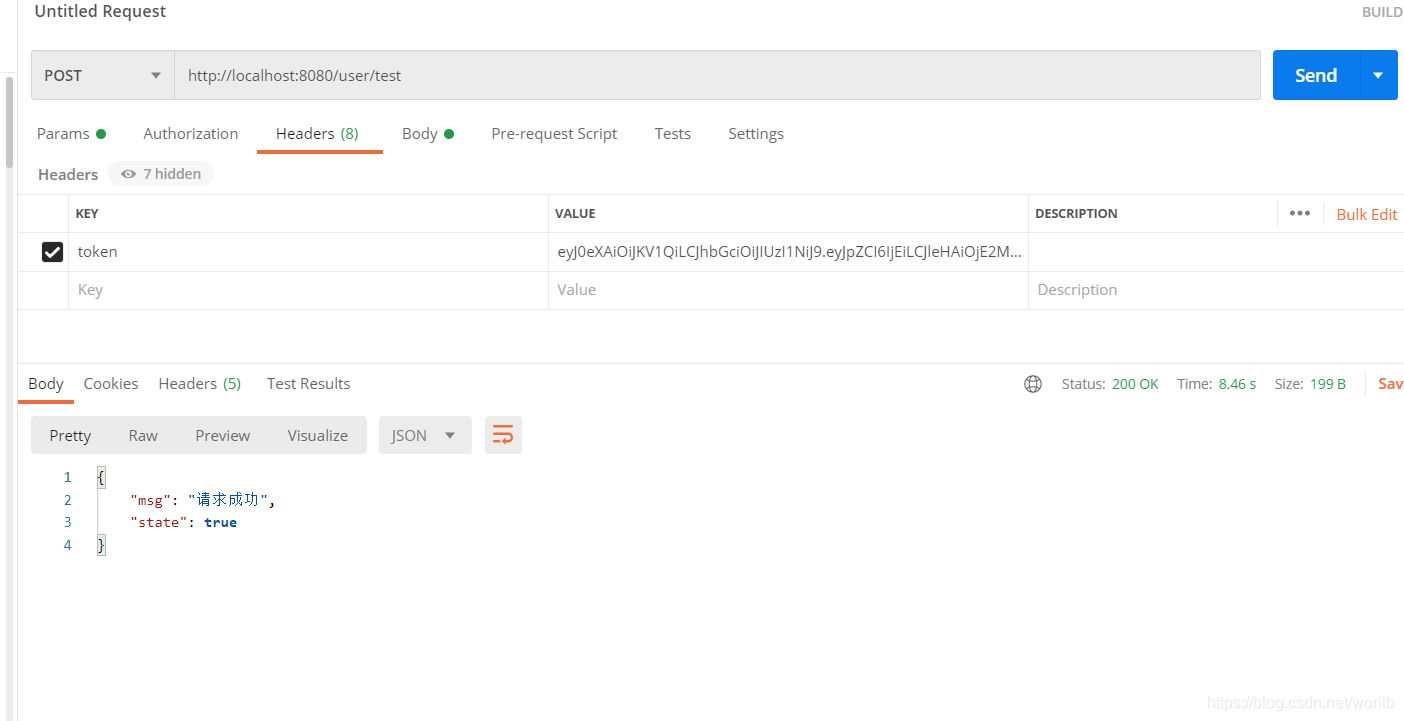Image resolution: width=1404 pixels, height=721 pixels.
Task: Open the request Body tab
Action: pos(428,133)
